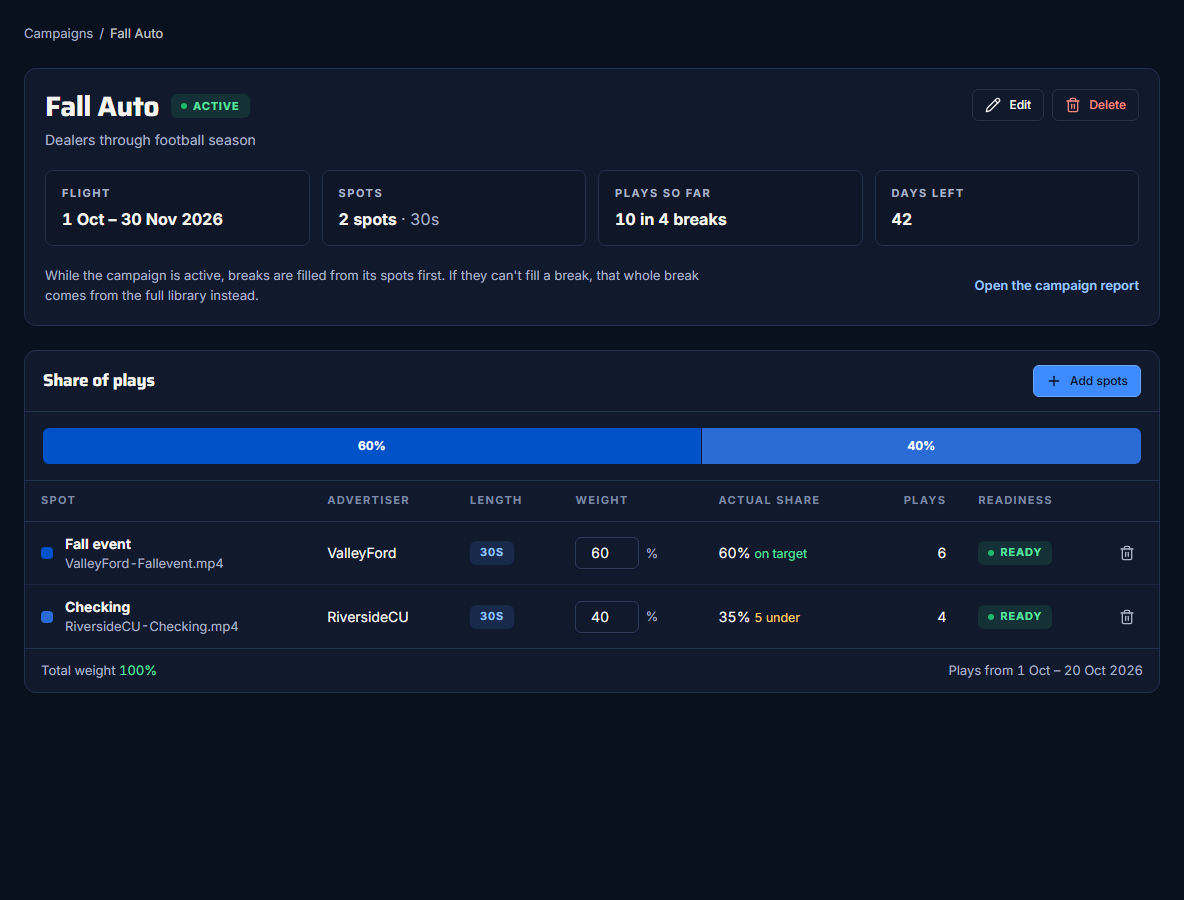Viewport: 1184px width, 900px height.
Task: Click RiversideCU advertiser cell
Action: 368,617
